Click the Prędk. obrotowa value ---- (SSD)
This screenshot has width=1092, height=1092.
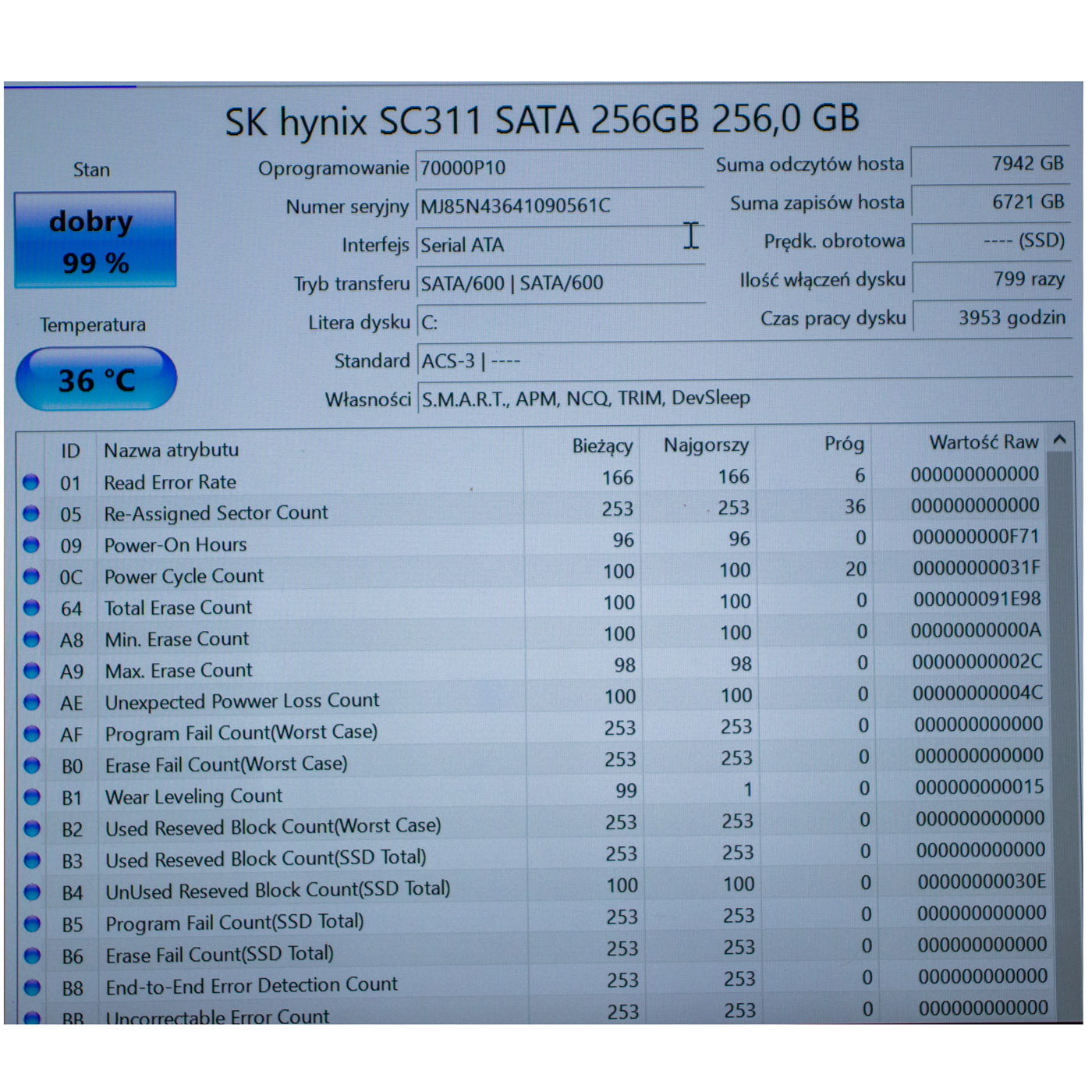tap(991, 240)
